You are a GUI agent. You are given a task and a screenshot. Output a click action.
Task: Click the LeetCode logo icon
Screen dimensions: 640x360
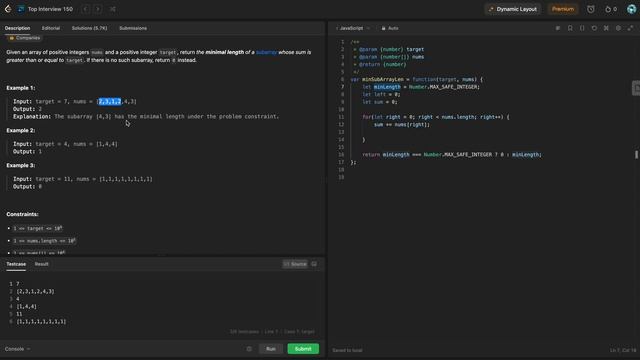(8, 9)
